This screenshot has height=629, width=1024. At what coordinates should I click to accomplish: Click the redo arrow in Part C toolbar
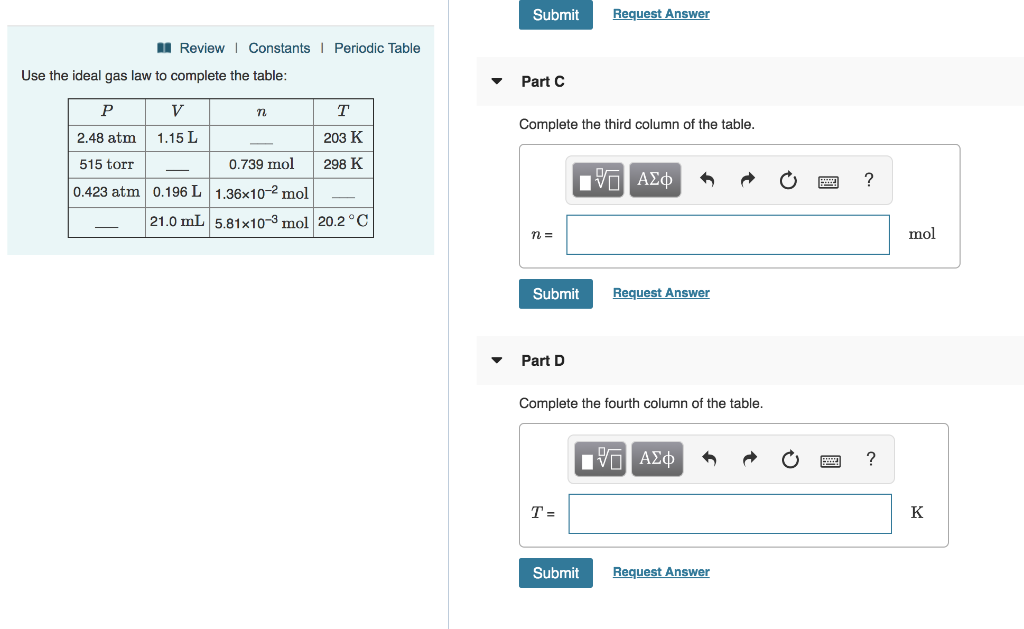click(x=747, y=180)
